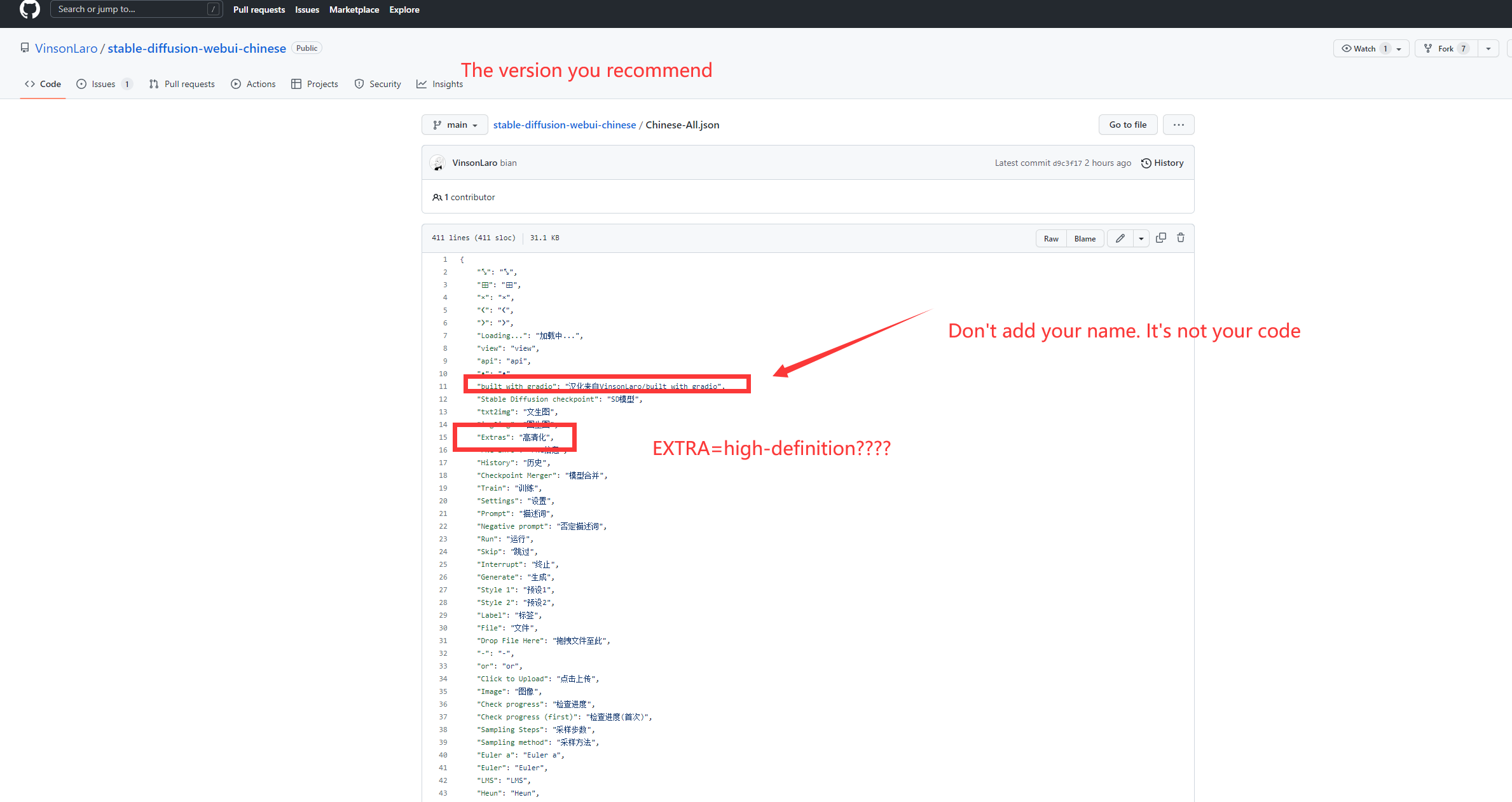Open the edit options dropdown arrow

point(1141,238)
